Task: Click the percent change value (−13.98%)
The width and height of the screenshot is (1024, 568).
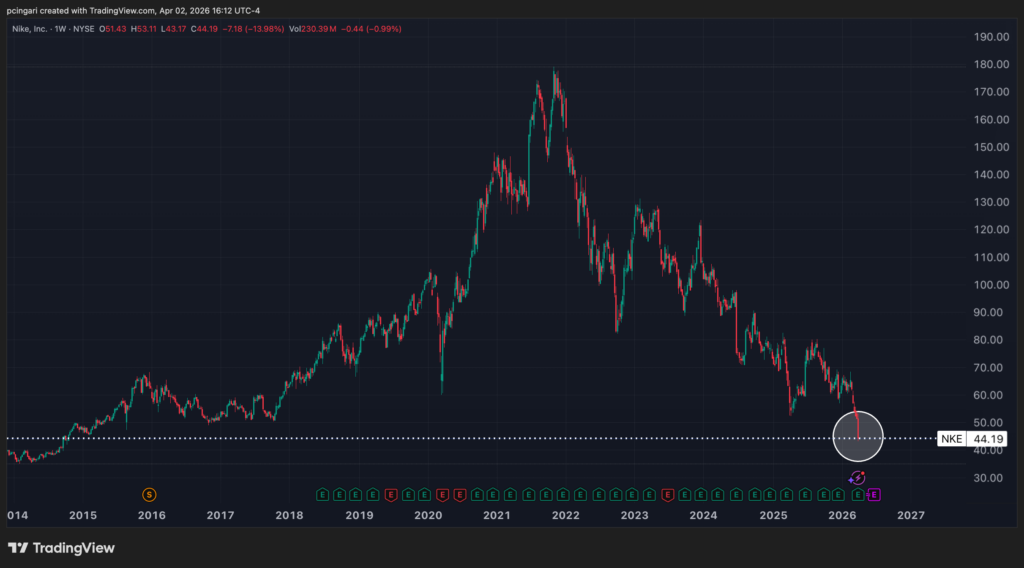Action: click(264, 29)
